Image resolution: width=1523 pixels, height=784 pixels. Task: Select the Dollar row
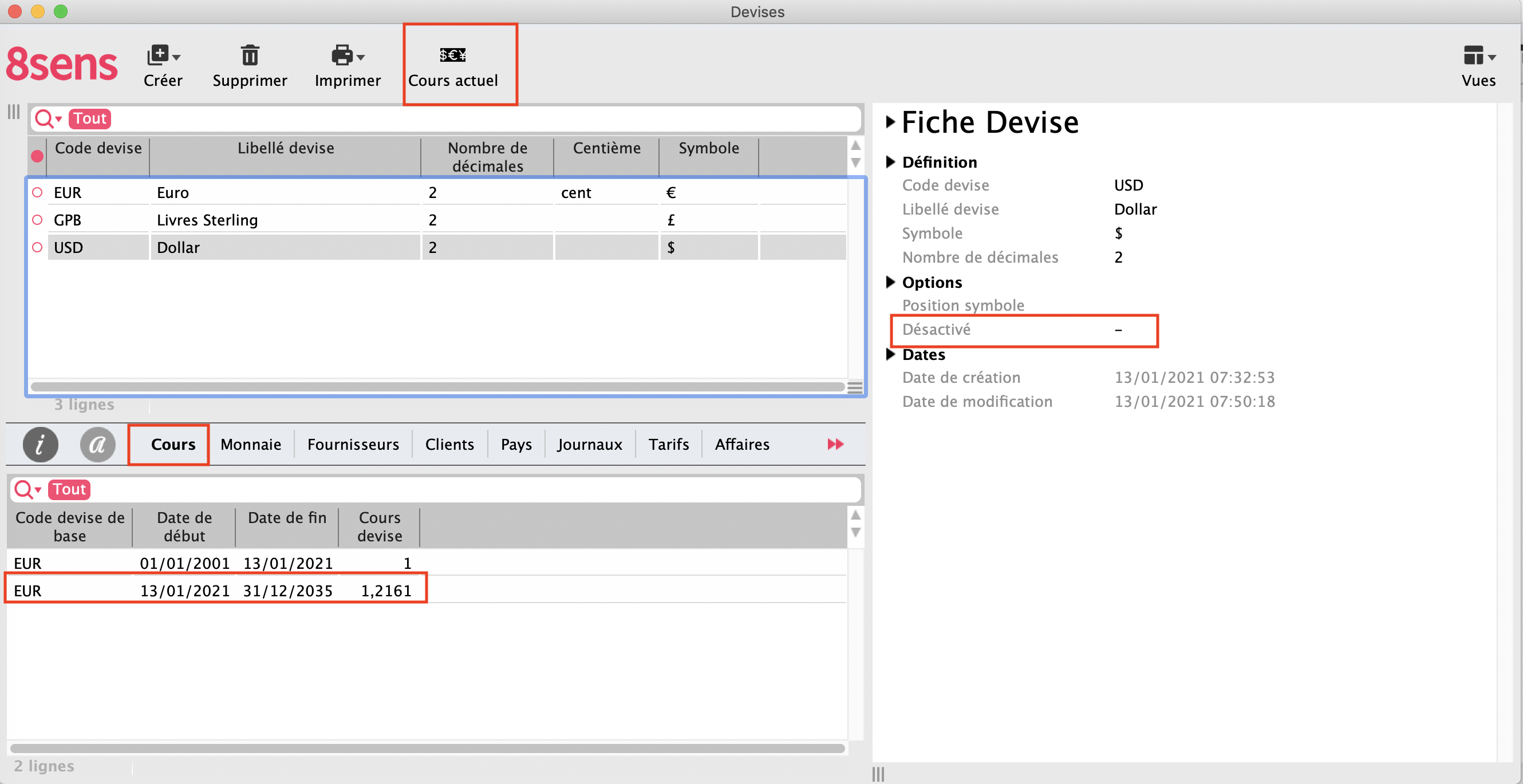[x=438, y=248]
